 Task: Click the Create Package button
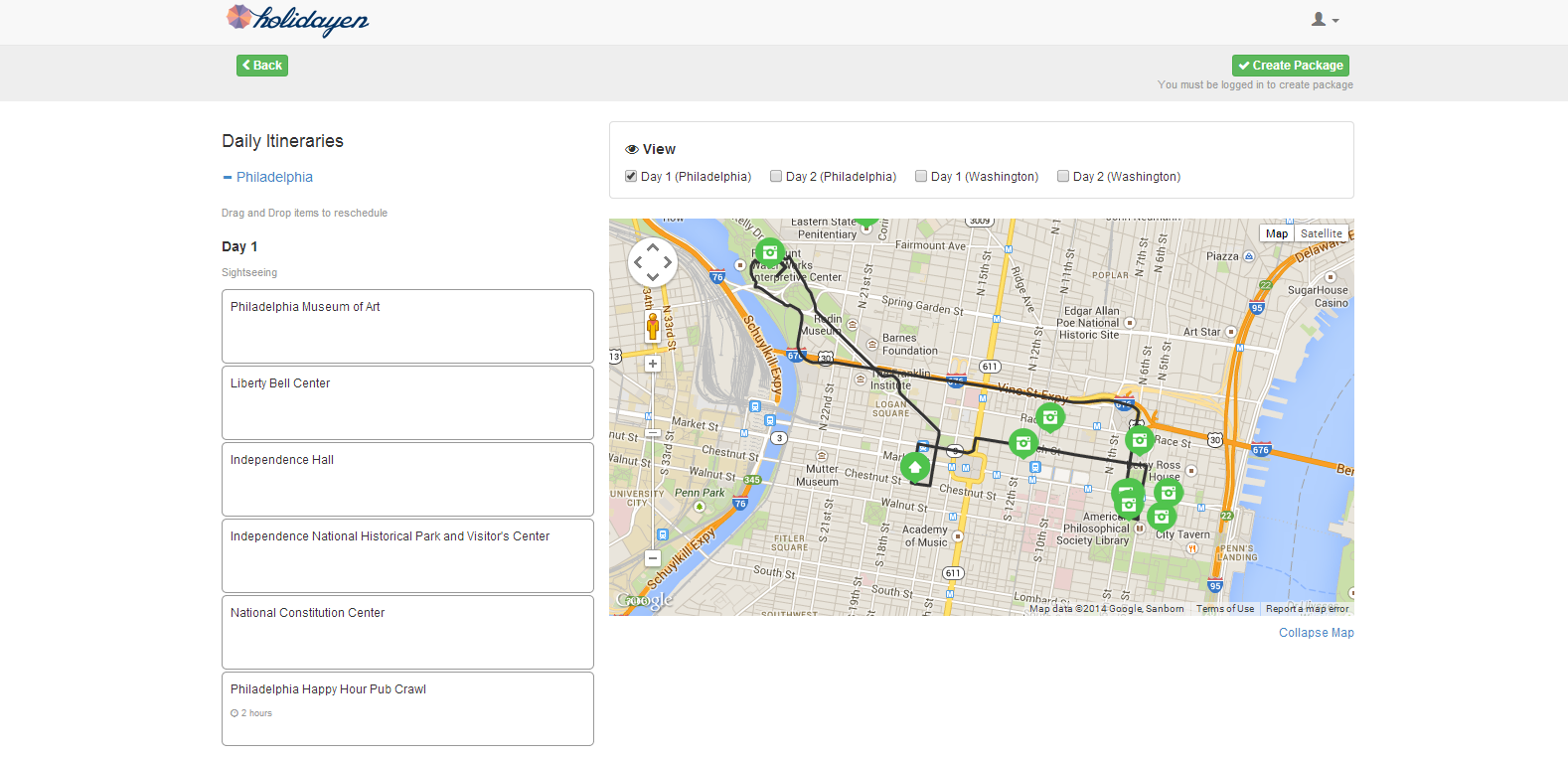(x=1290, y=66)
